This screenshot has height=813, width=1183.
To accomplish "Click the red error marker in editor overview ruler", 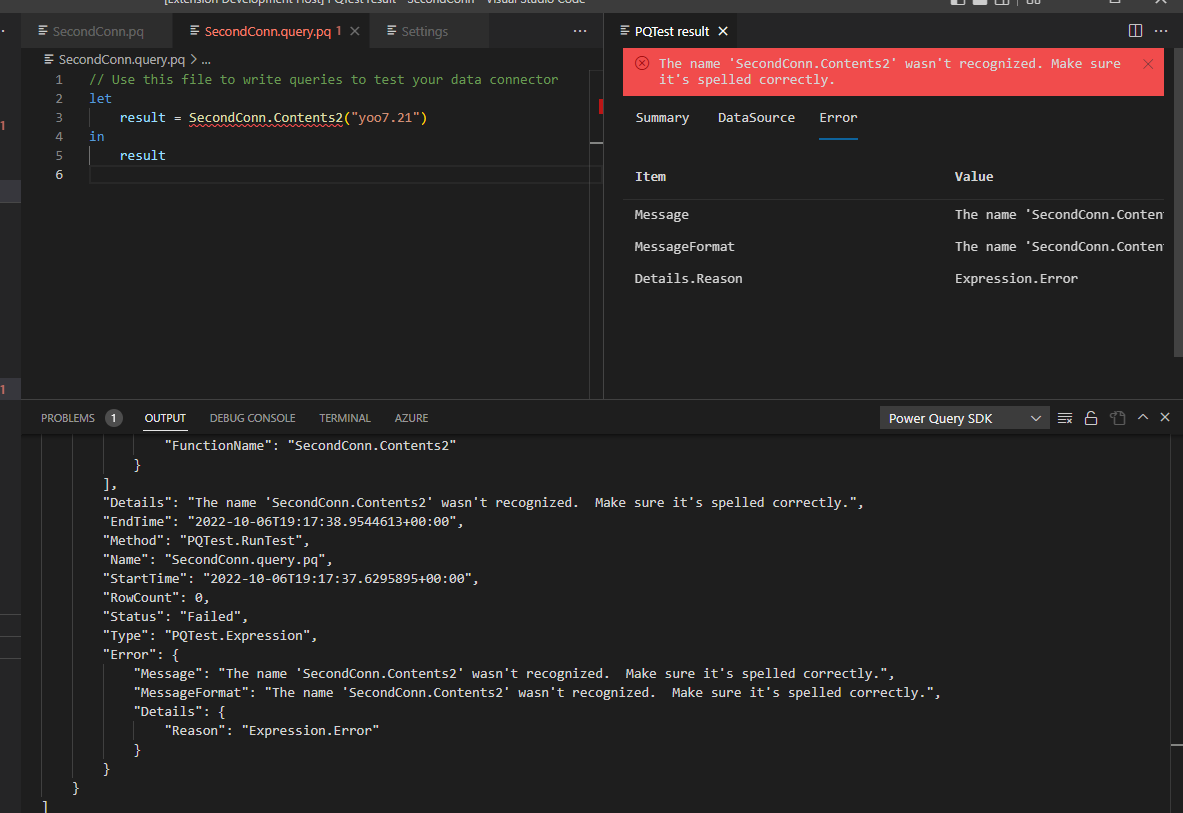I will click(601, 106).
